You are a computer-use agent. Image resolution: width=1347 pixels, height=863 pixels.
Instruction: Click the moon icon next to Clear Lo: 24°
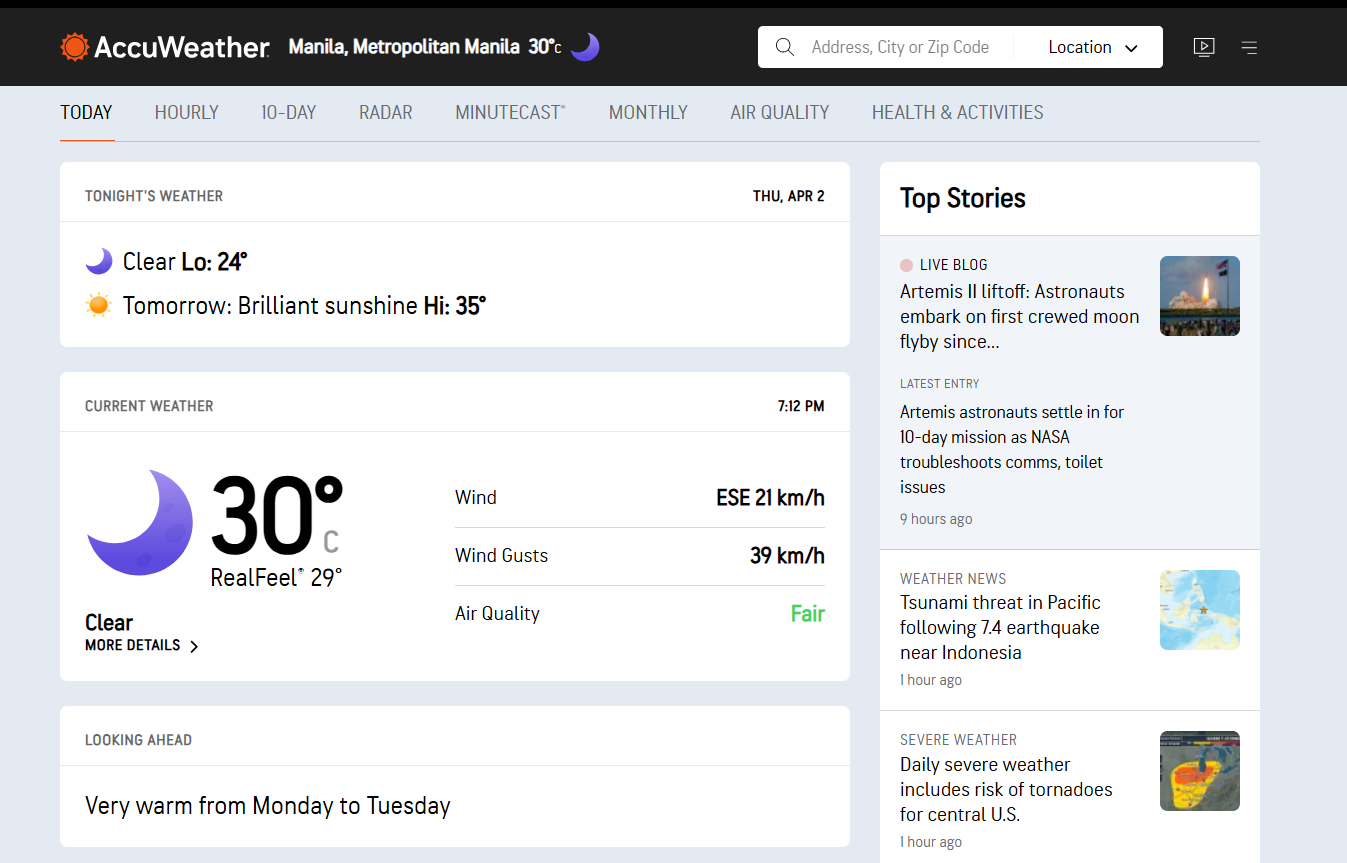point(99,262)
